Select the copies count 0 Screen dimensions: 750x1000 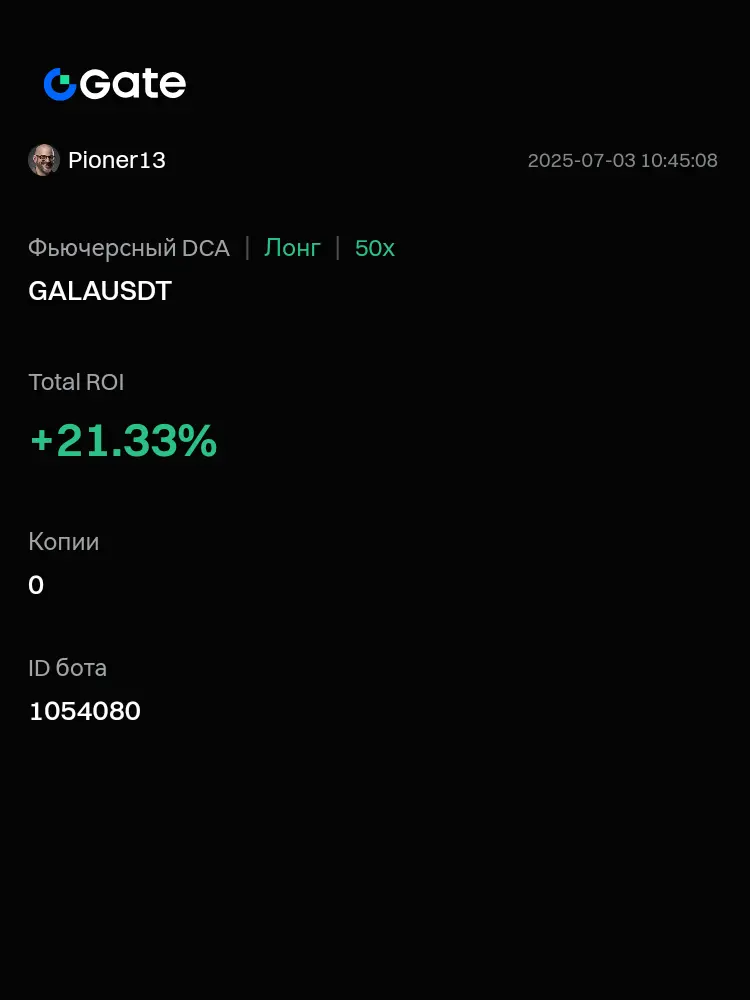(36, 585)
